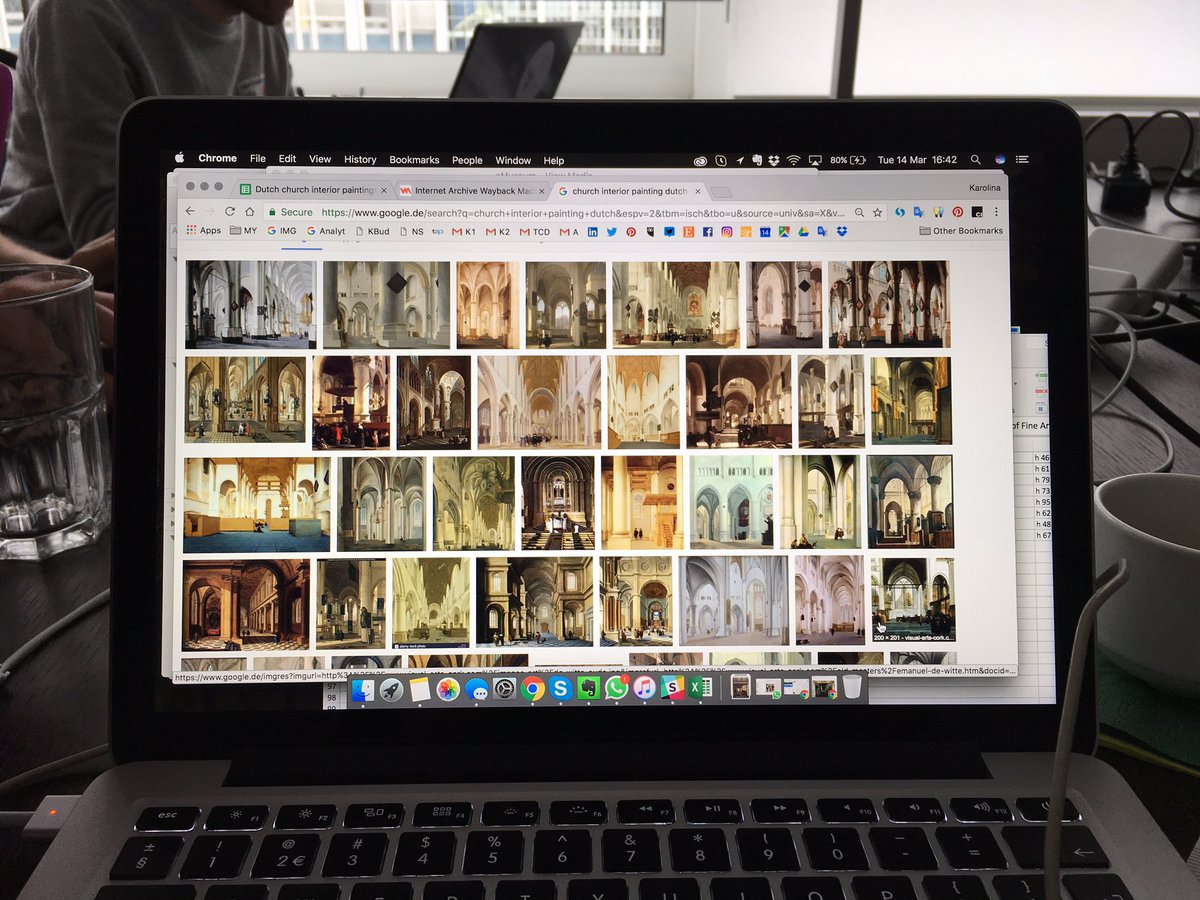Open the Window menu
This screenshot has width=1200, height=900.
(x=513, y=160)
